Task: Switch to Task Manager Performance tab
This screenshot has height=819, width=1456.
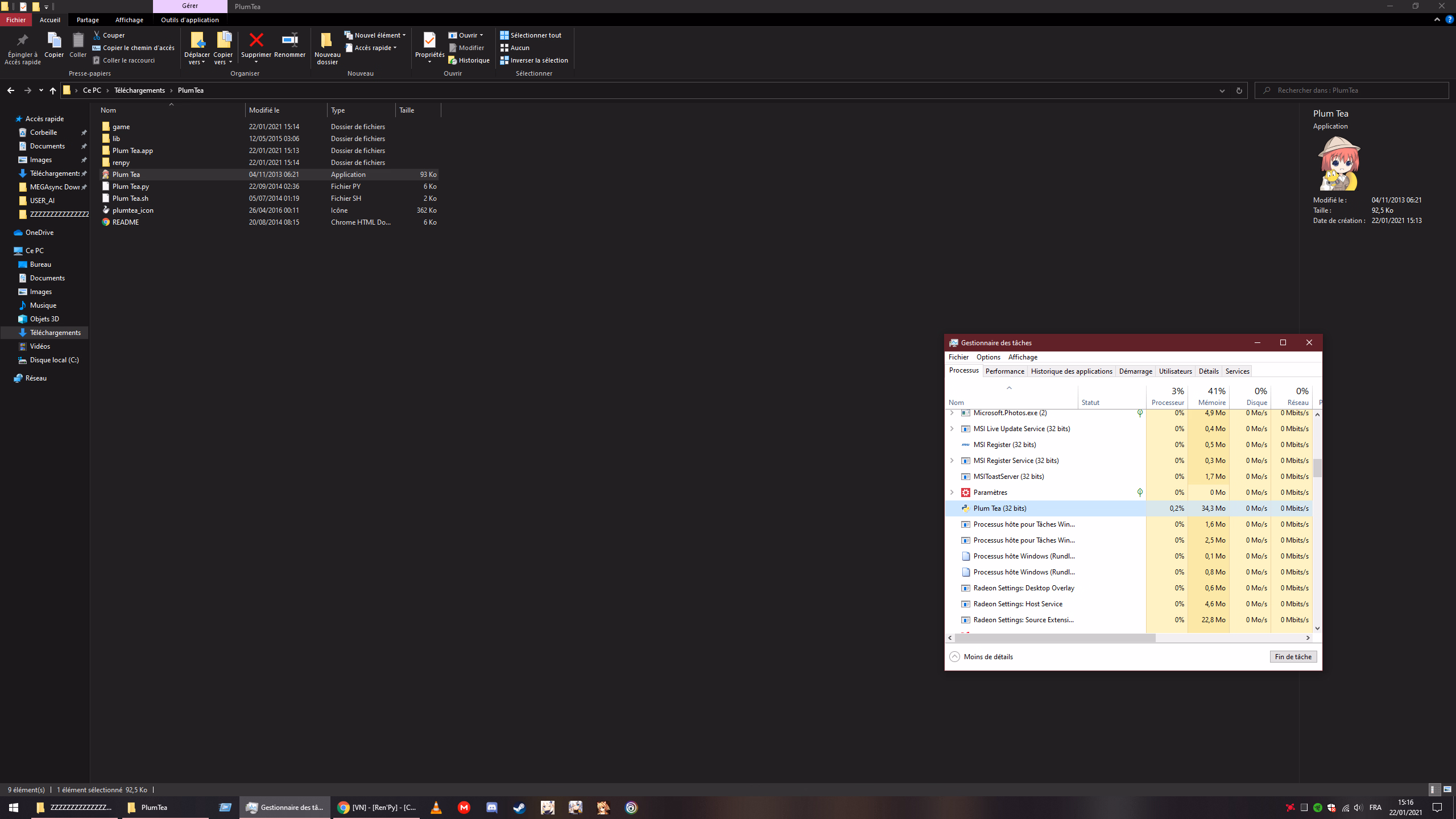Action: pyautogui.click(x=1004, y=371)
